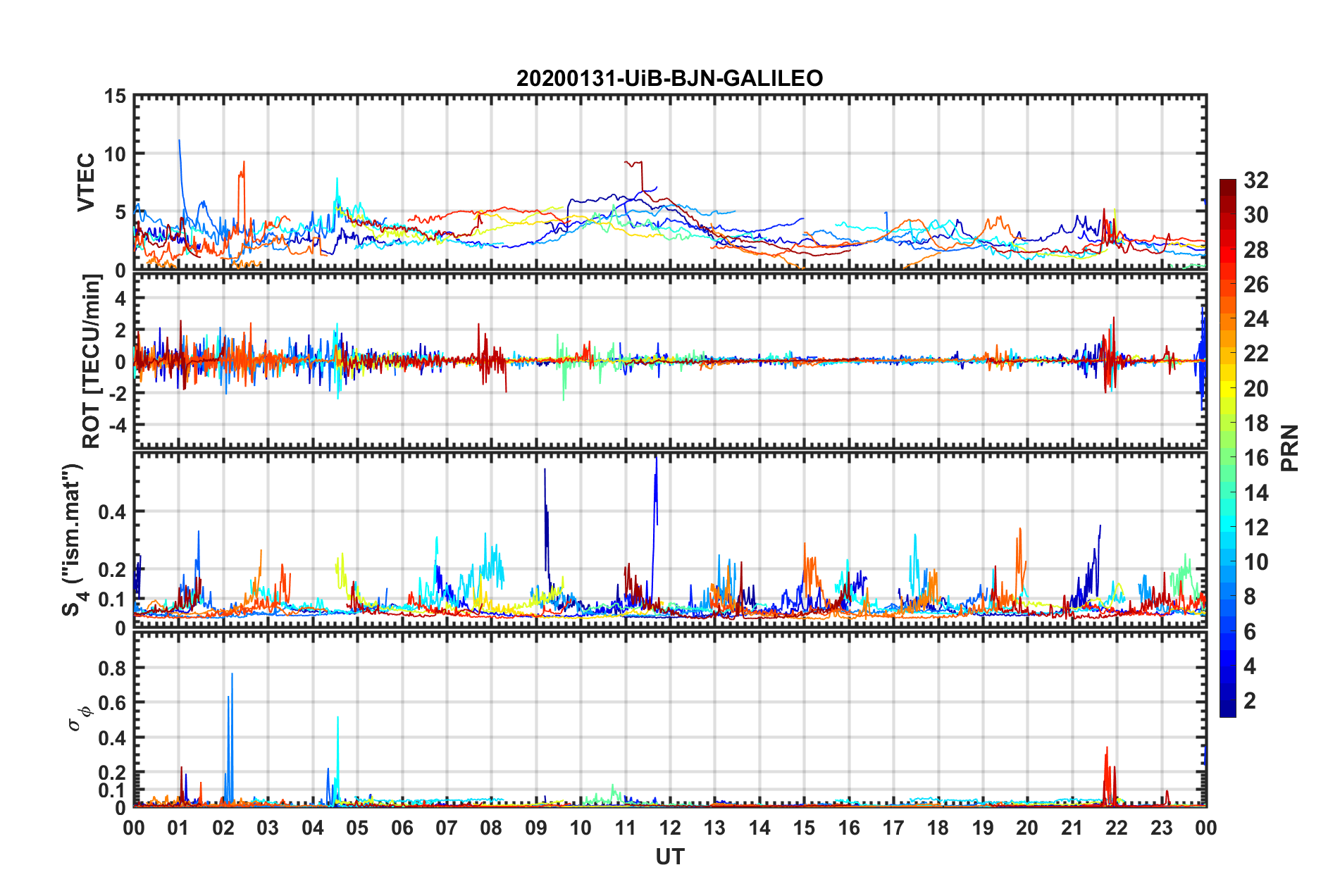Screen dimensions: 1340x896
Task: Click x-axis tick label 03
Action: 268,828
